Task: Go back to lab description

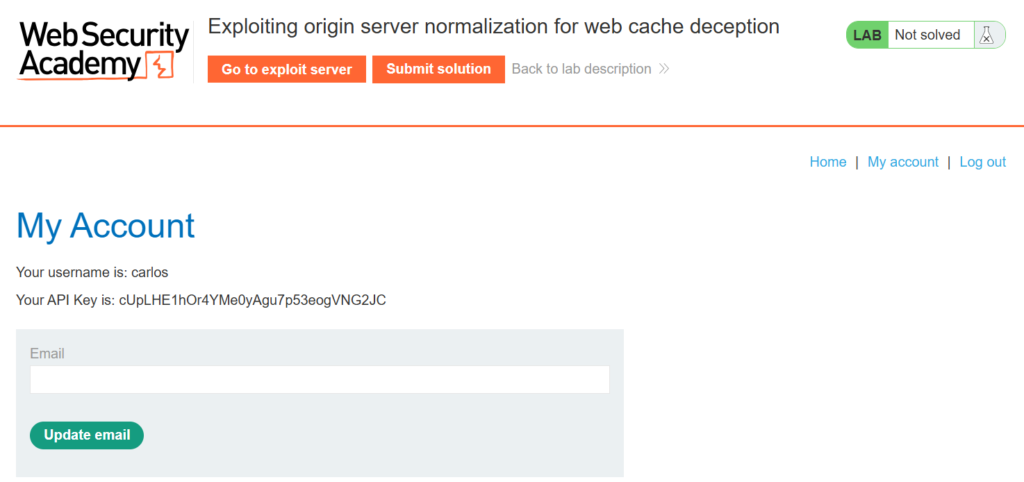Action: tap(581, 69)
